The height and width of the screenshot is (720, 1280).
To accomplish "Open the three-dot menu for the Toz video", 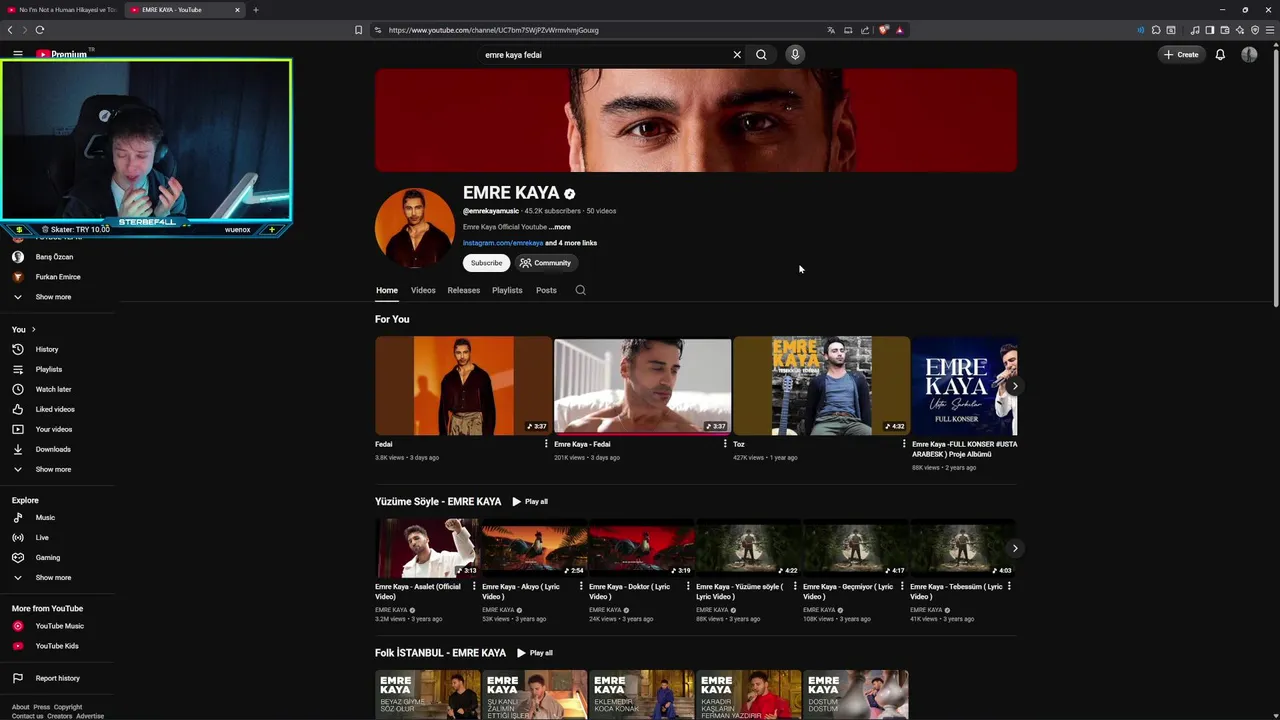I will tap(904, 444).
